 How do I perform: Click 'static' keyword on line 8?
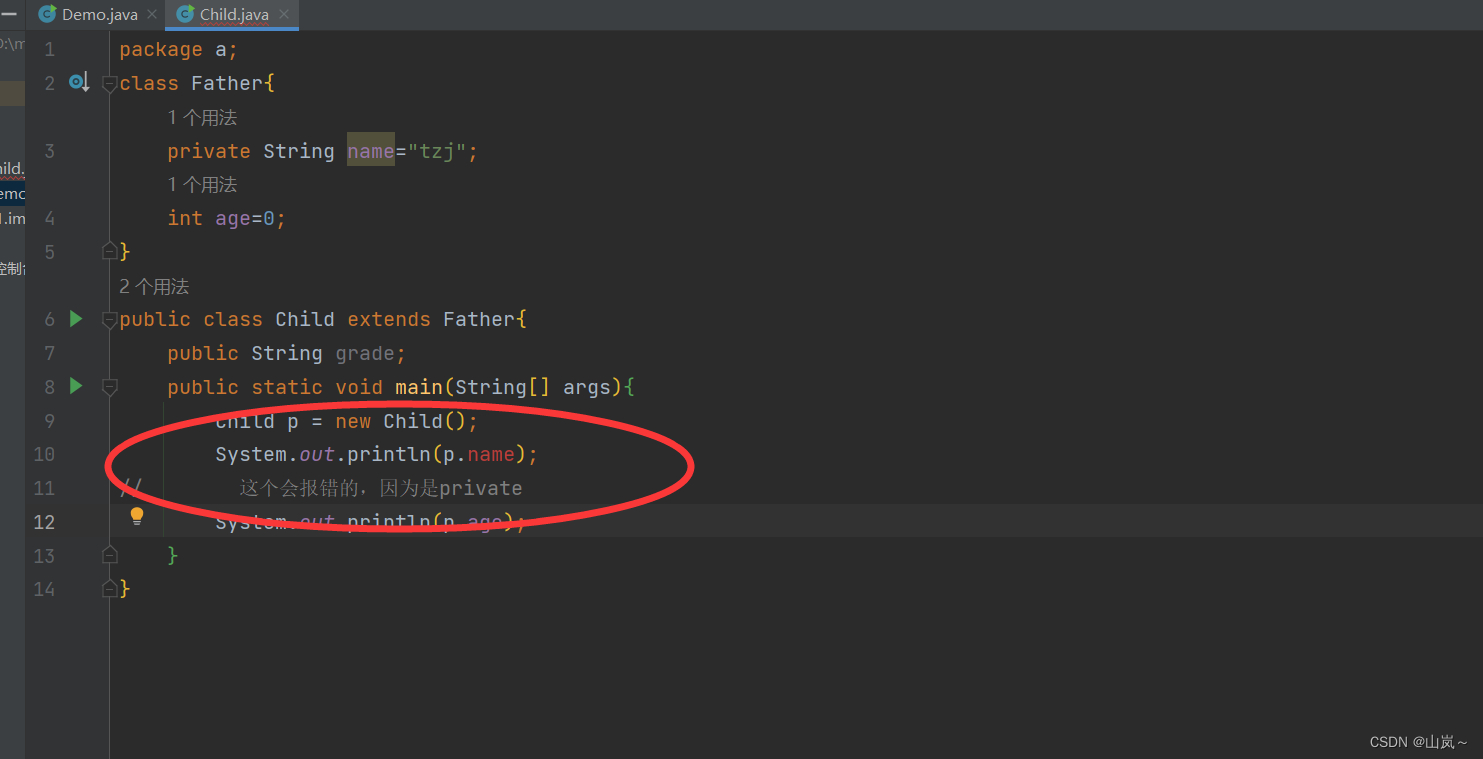click(x=287, y=387)
